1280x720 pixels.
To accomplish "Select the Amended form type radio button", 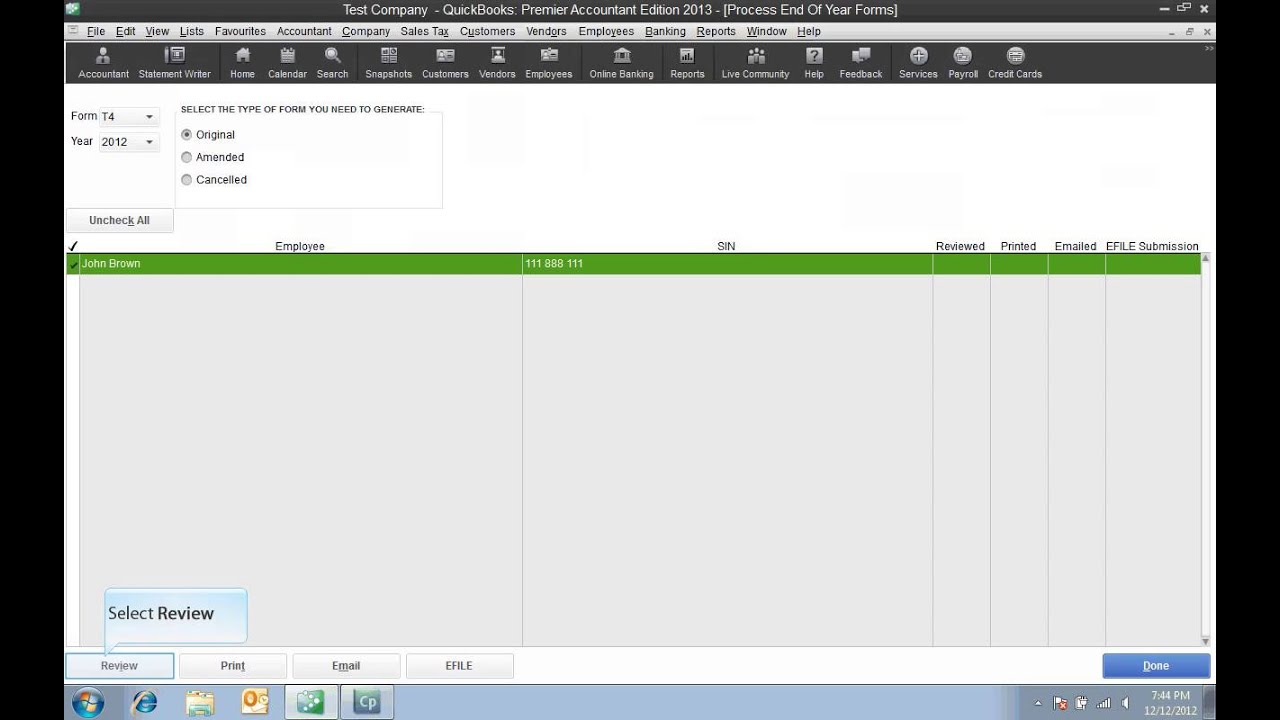I will (187, 157).
